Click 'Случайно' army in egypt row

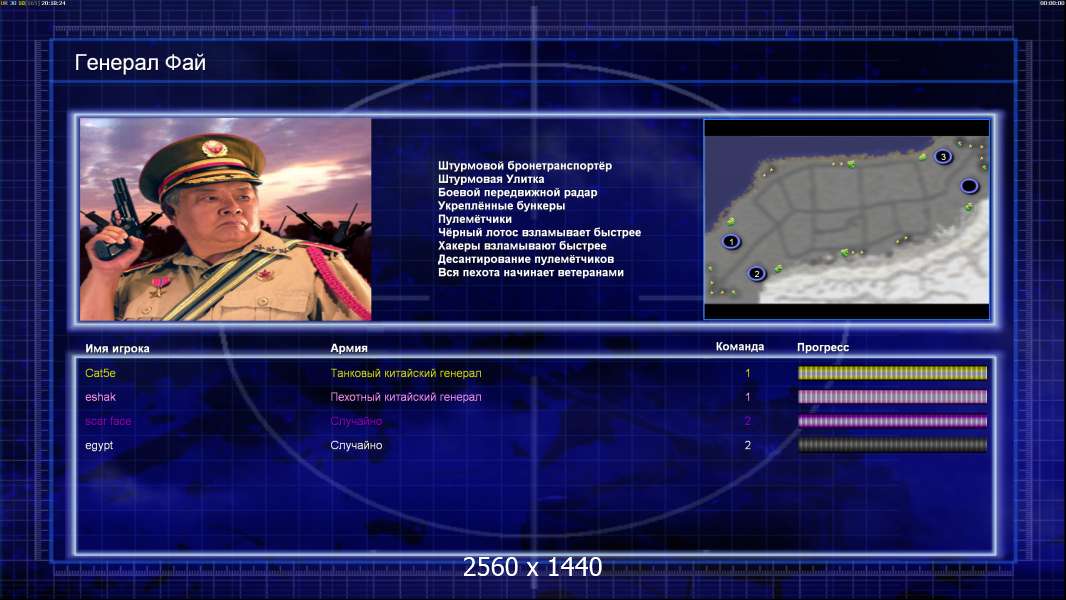point(356,445)
